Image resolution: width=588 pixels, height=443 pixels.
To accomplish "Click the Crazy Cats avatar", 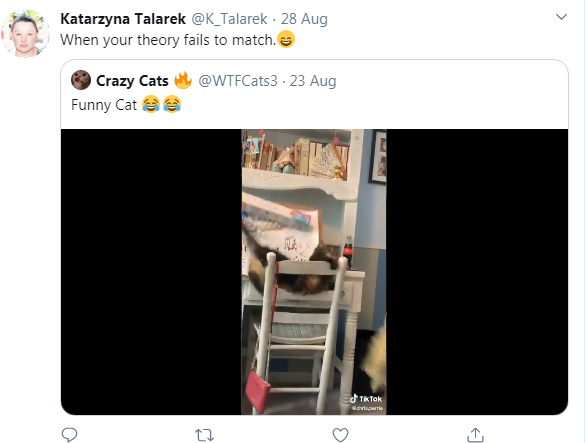I will pos(81,80).
